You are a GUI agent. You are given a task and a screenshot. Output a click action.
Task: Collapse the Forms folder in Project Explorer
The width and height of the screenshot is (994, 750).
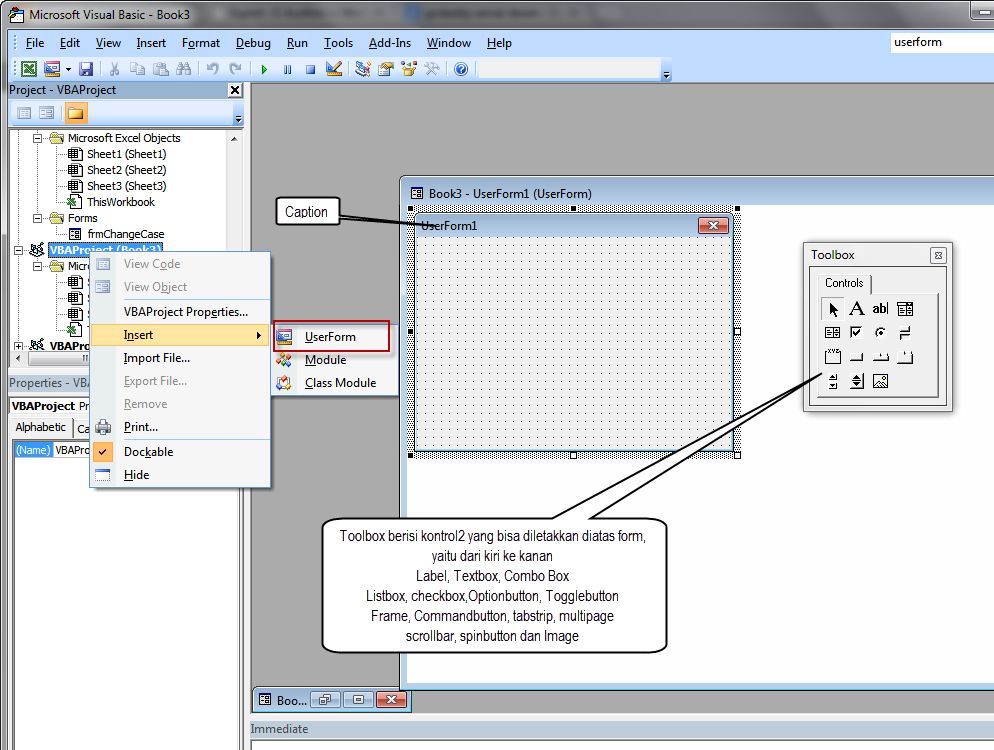click(x=37, y=217)
